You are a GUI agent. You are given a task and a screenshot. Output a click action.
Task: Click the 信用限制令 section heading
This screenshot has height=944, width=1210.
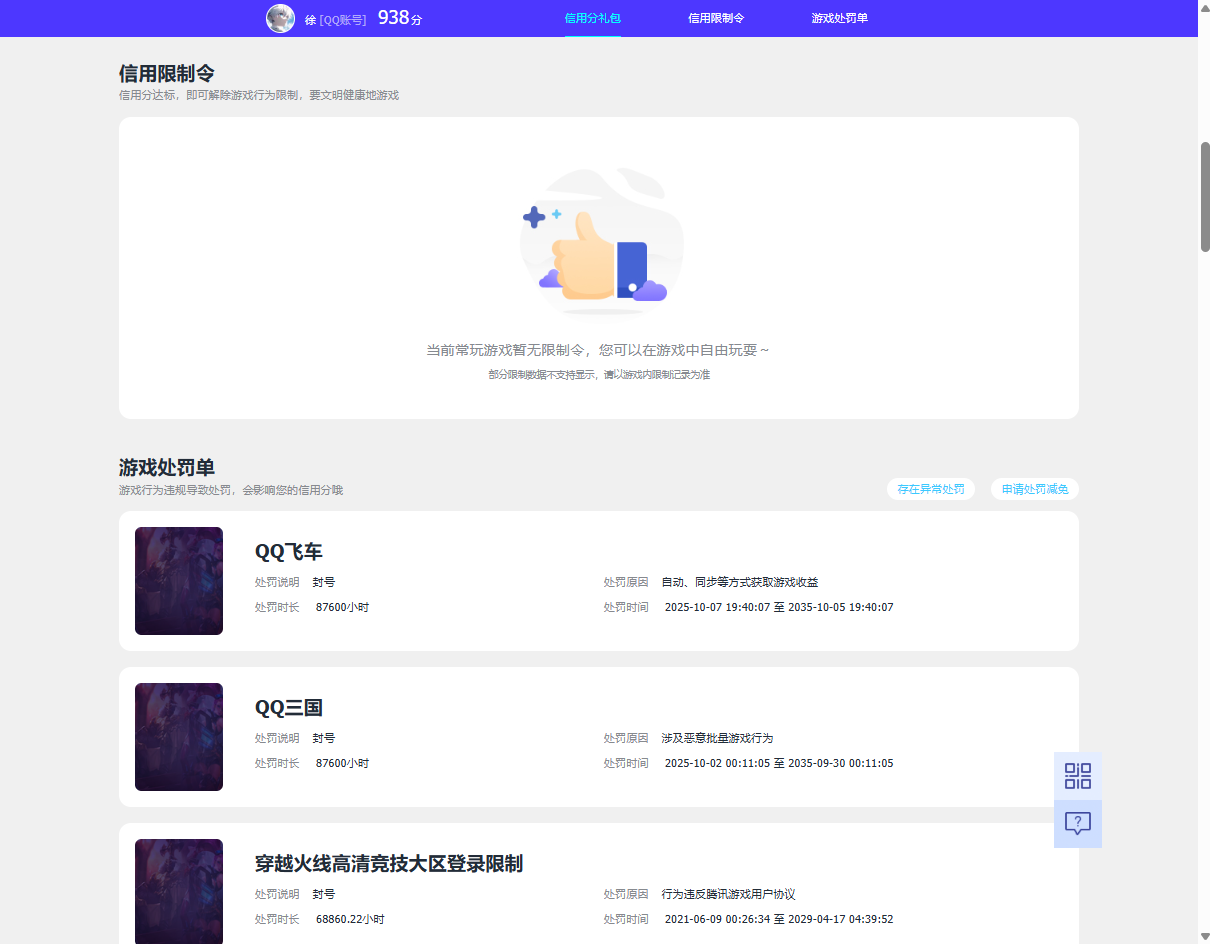[x=167, y=74]
